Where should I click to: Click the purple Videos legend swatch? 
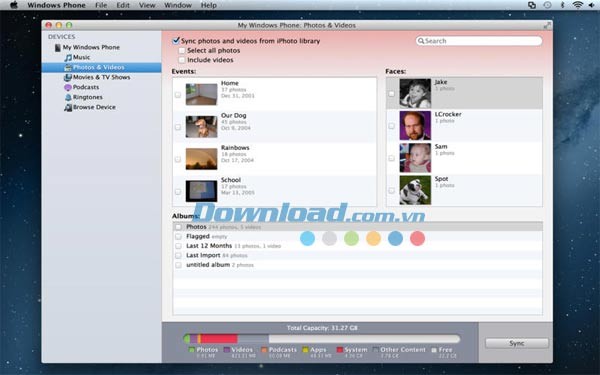tap(227, 350)
